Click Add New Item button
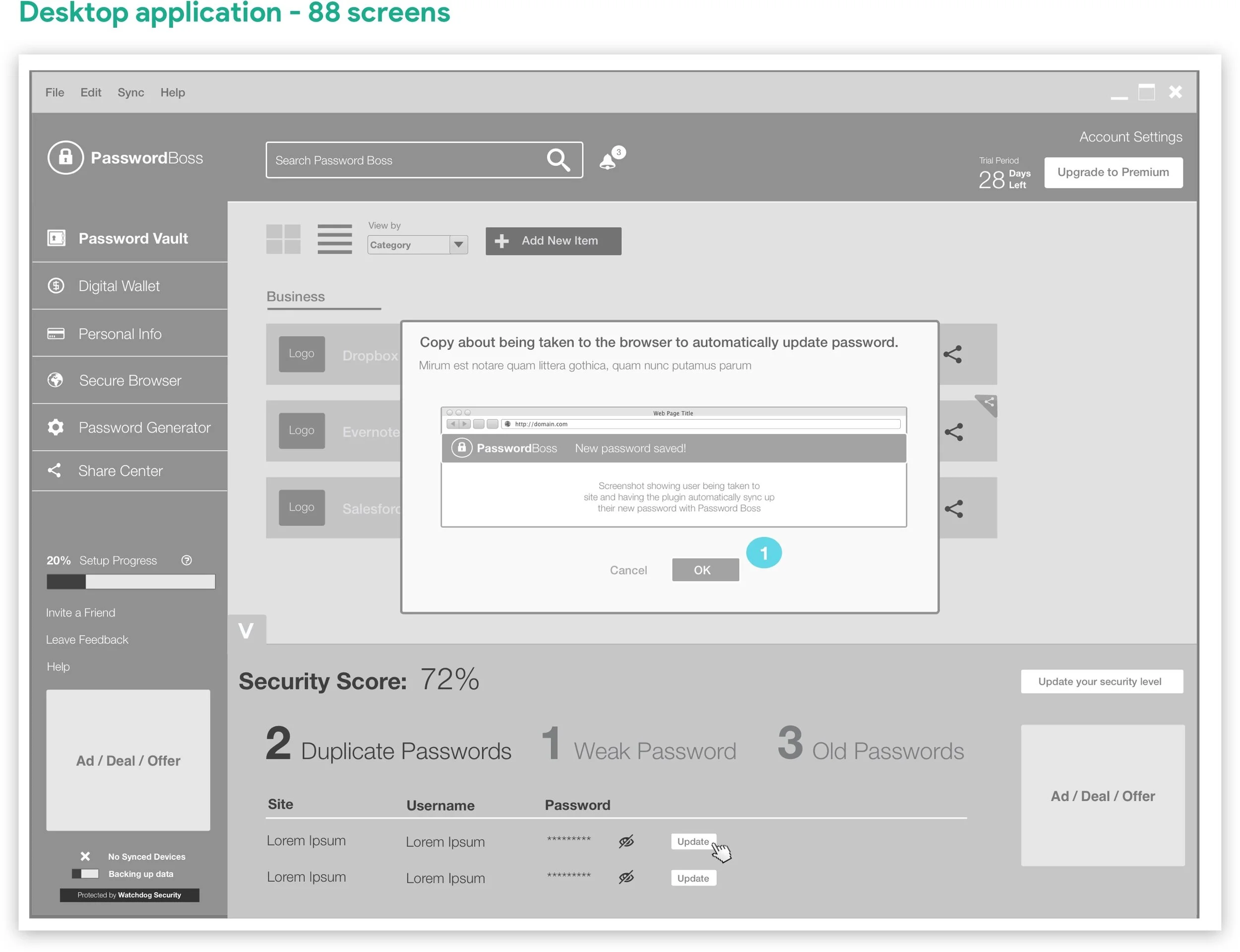 [553, 242]
